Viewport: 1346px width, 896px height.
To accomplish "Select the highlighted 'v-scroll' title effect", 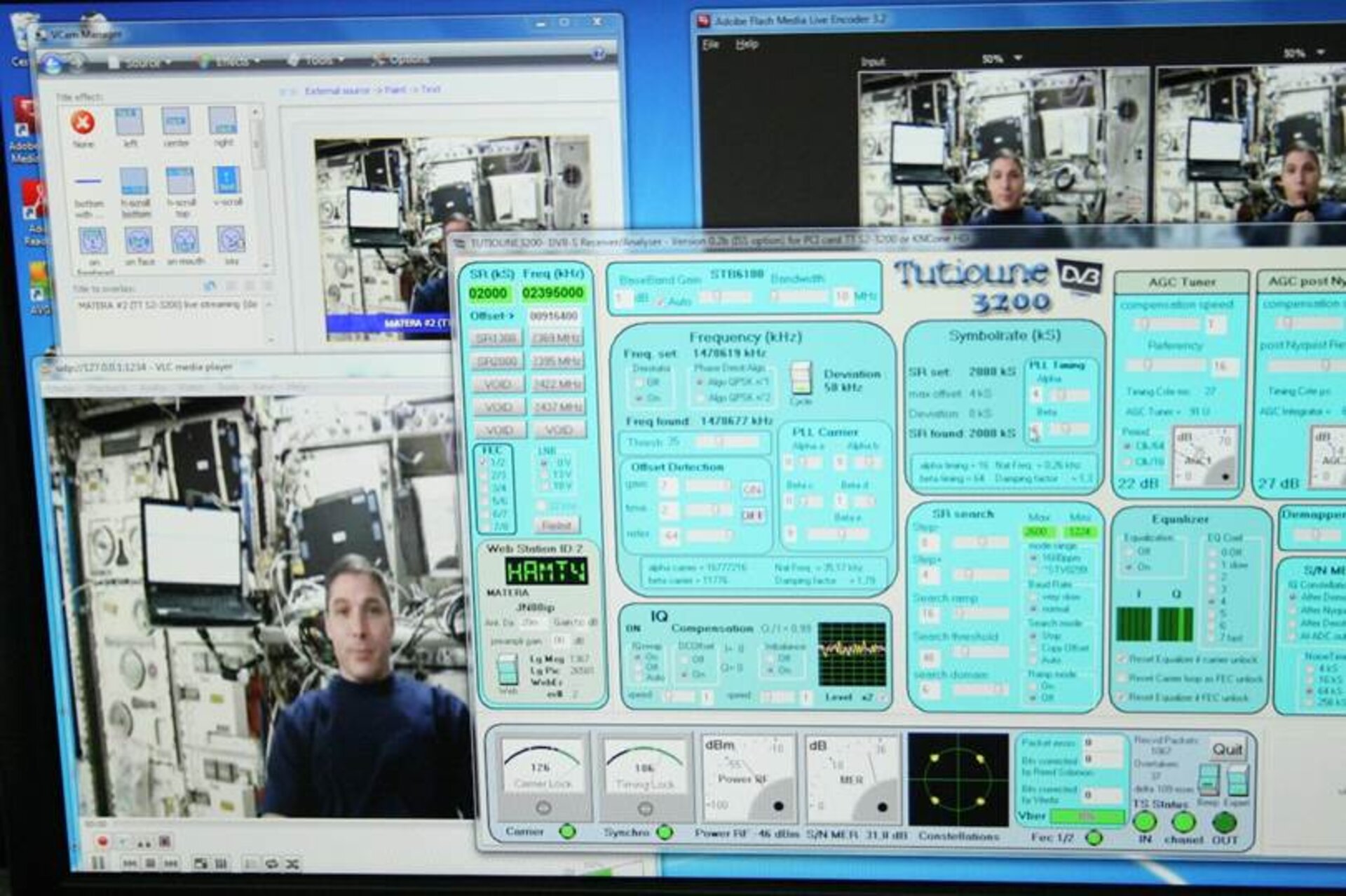I will [x=226, y=180].
